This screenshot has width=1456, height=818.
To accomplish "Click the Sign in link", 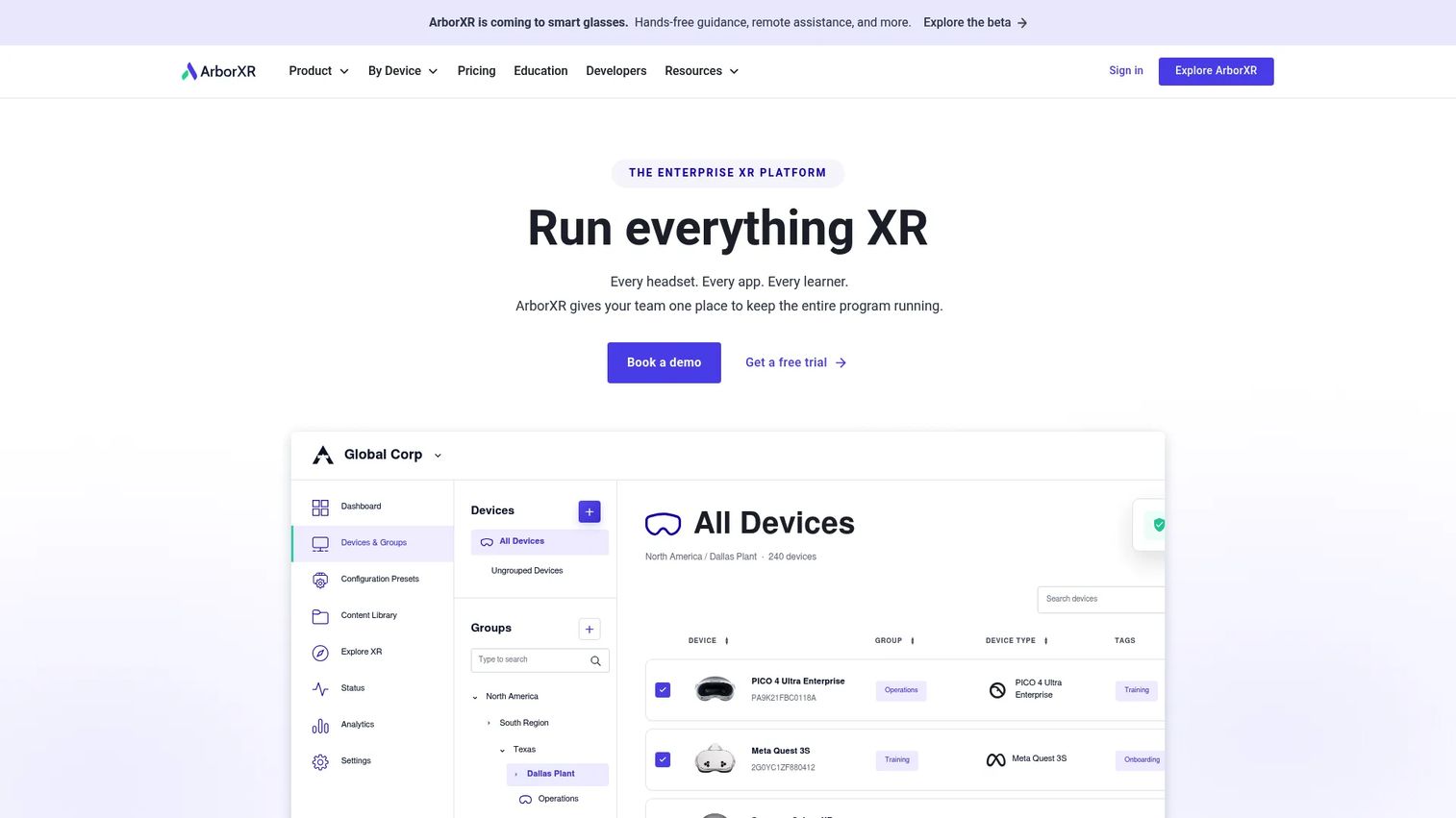I will tap(1126, 70).
